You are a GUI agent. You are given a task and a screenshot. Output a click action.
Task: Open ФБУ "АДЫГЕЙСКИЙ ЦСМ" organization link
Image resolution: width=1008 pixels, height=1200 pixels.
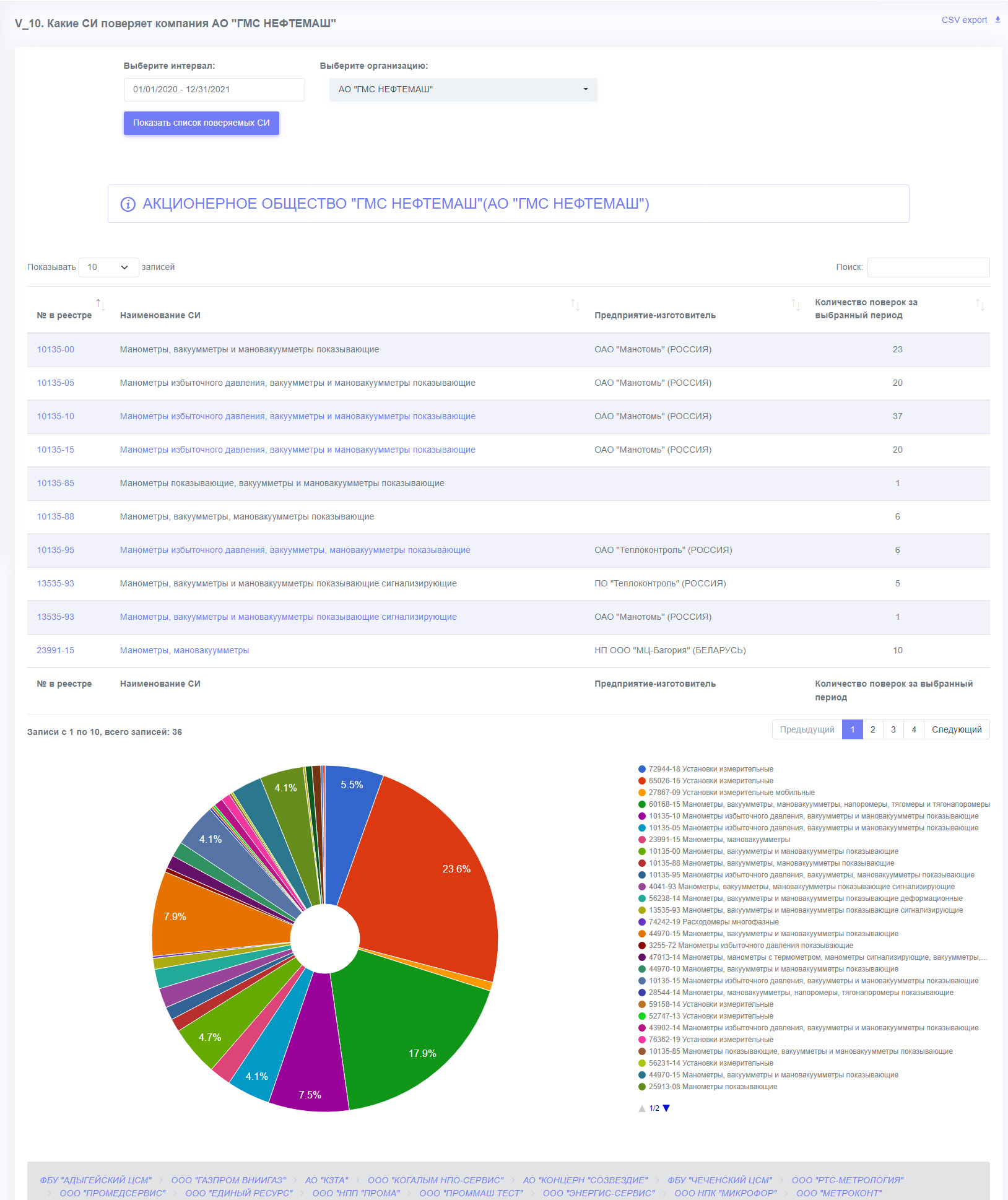[x=96, y=1180]
